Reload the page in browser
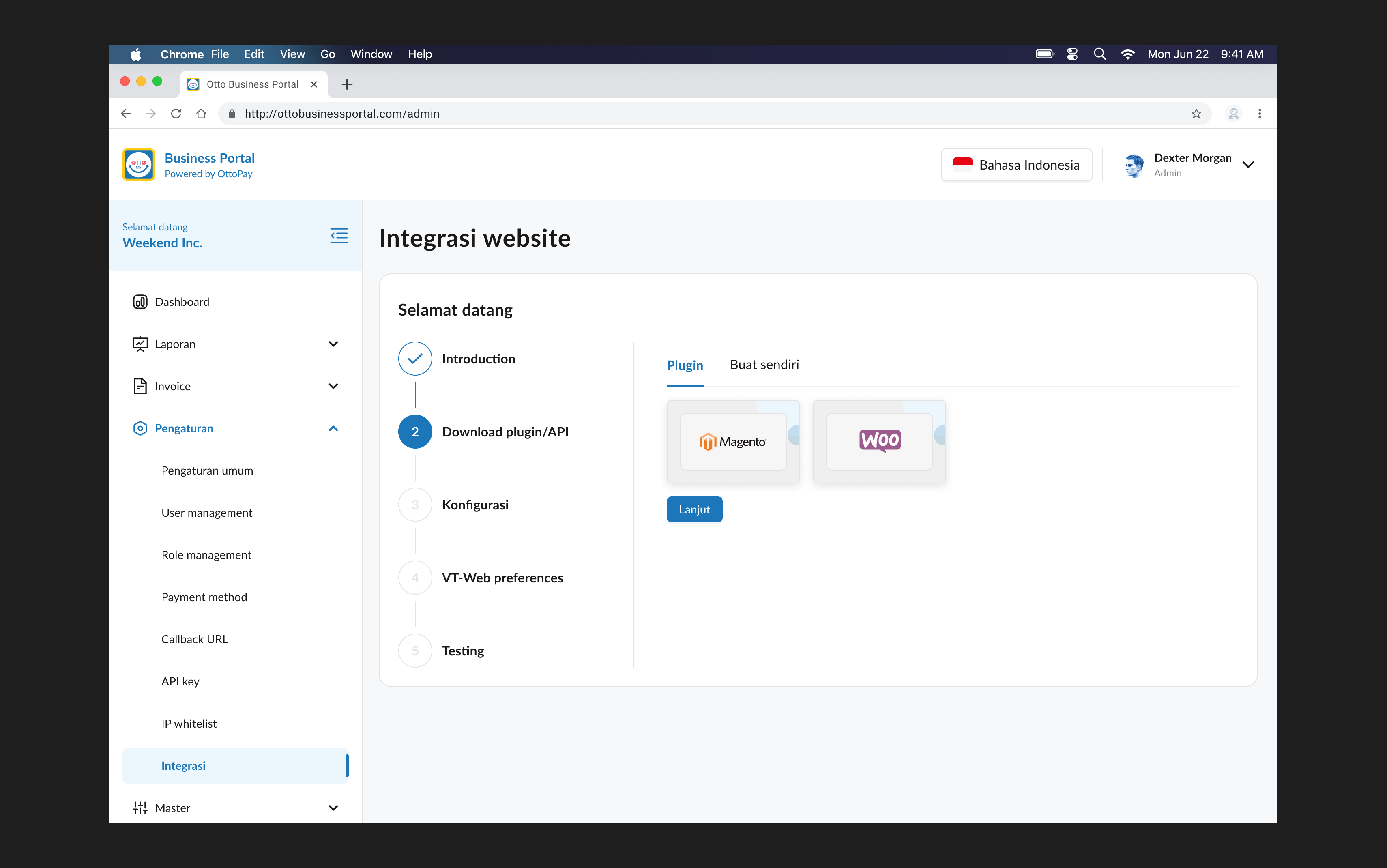The image size is (1387, 868). [x=176, y=114]
